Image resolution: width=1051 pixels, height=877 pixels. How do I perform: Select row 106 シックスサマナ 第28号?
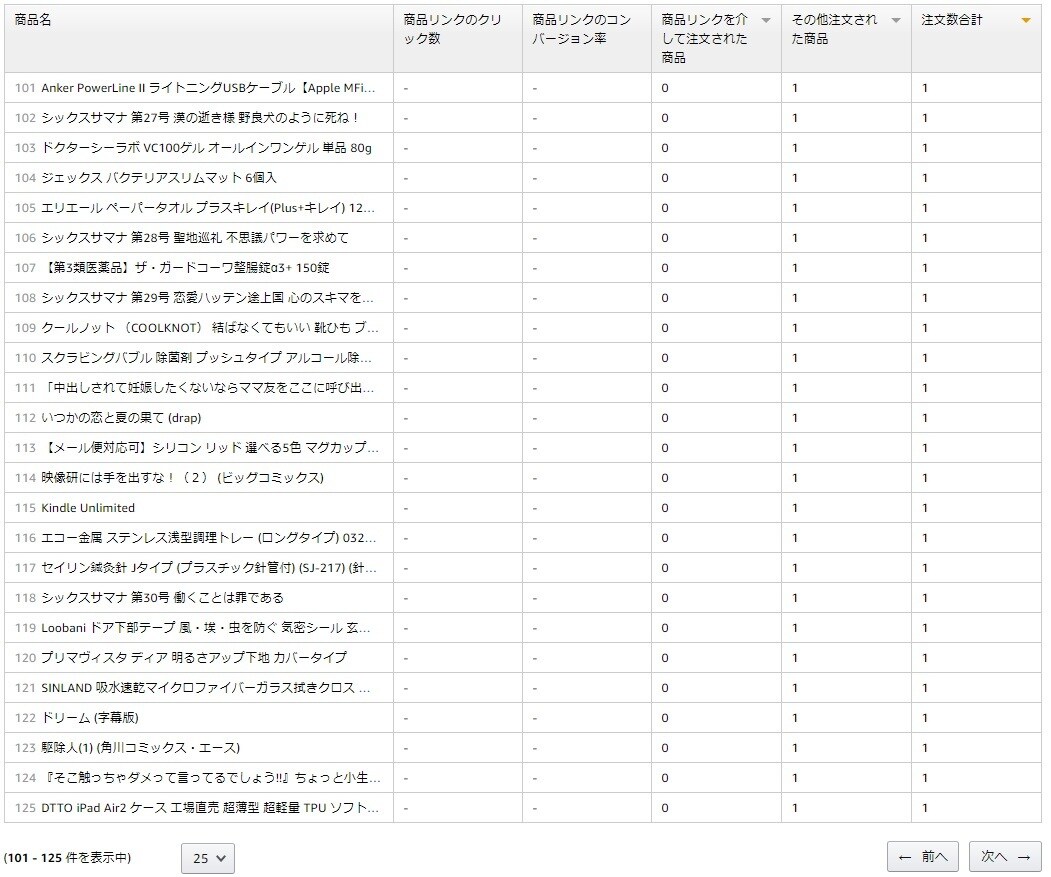click(x=523, y=238)
